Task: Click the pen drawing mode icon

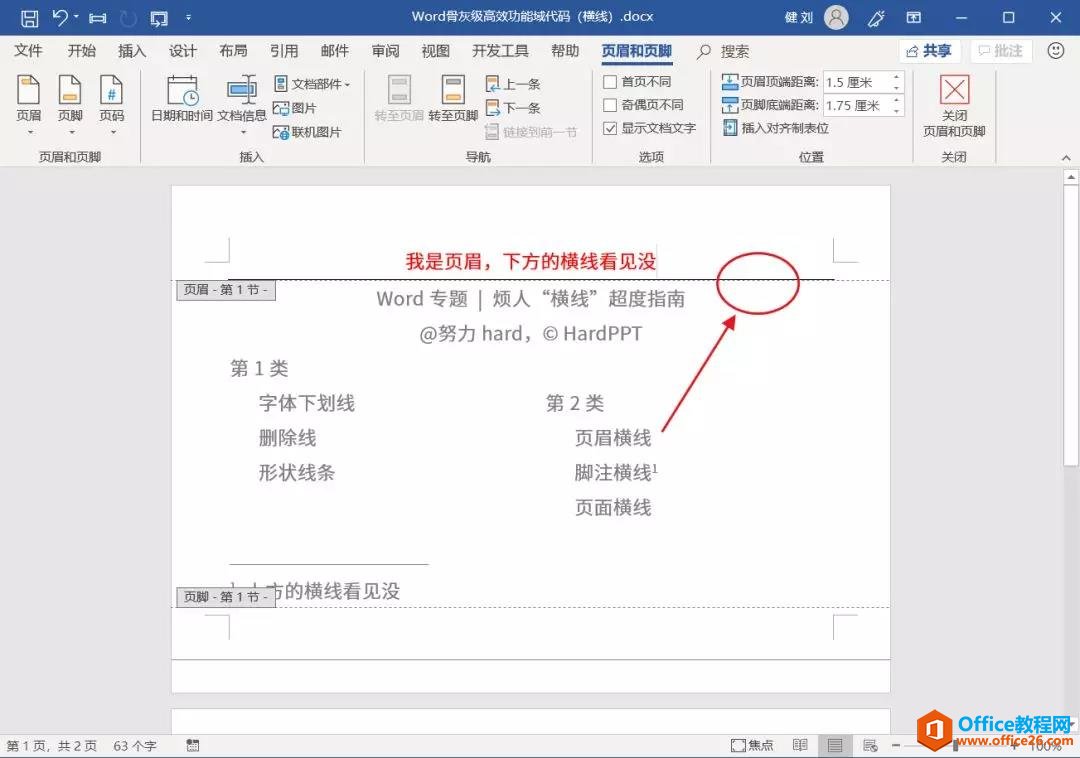Action: pos(876,18)
